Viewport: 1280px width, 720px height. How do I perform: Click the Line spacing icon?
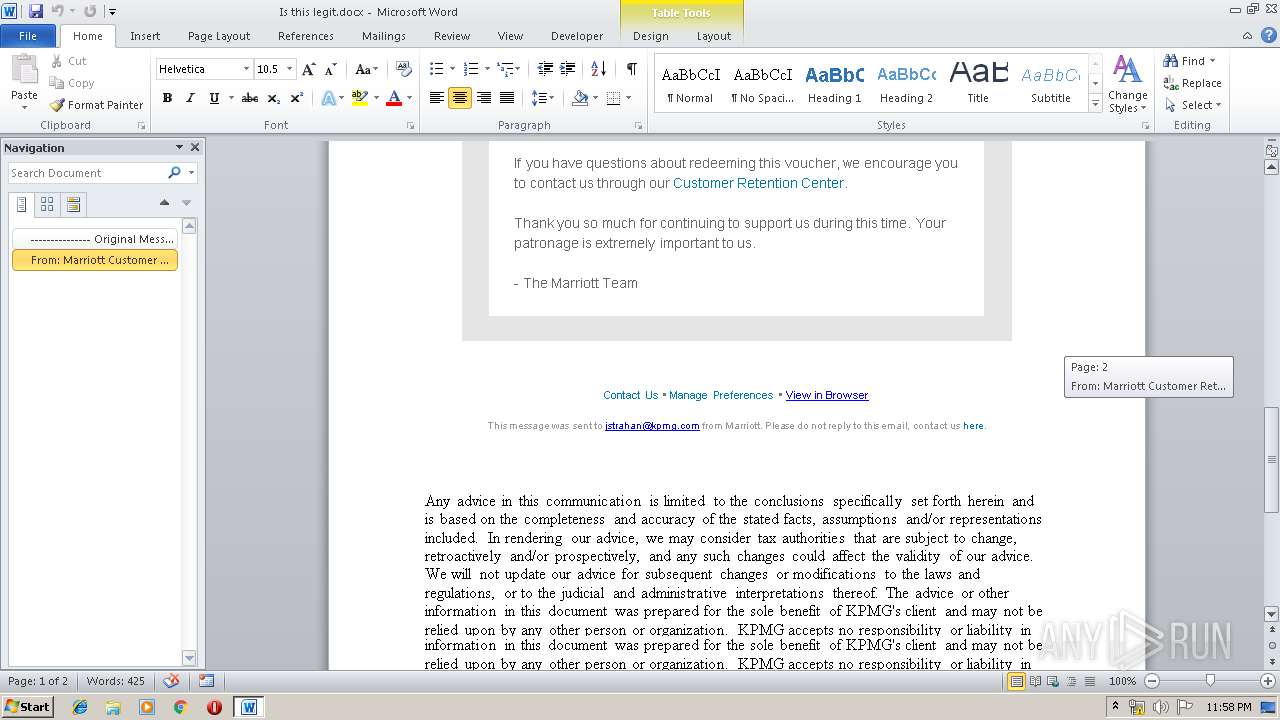pos(539,98)
